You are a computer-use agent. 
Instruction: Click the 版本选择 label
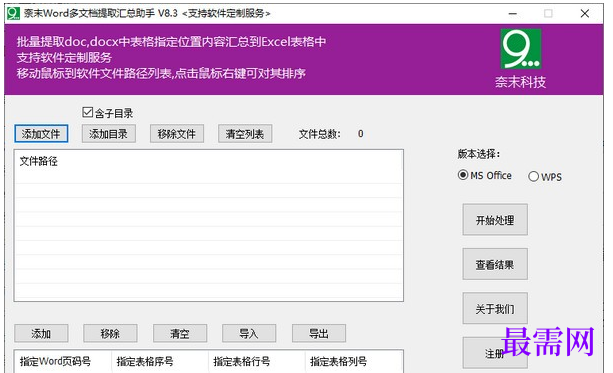coord(479,154)
